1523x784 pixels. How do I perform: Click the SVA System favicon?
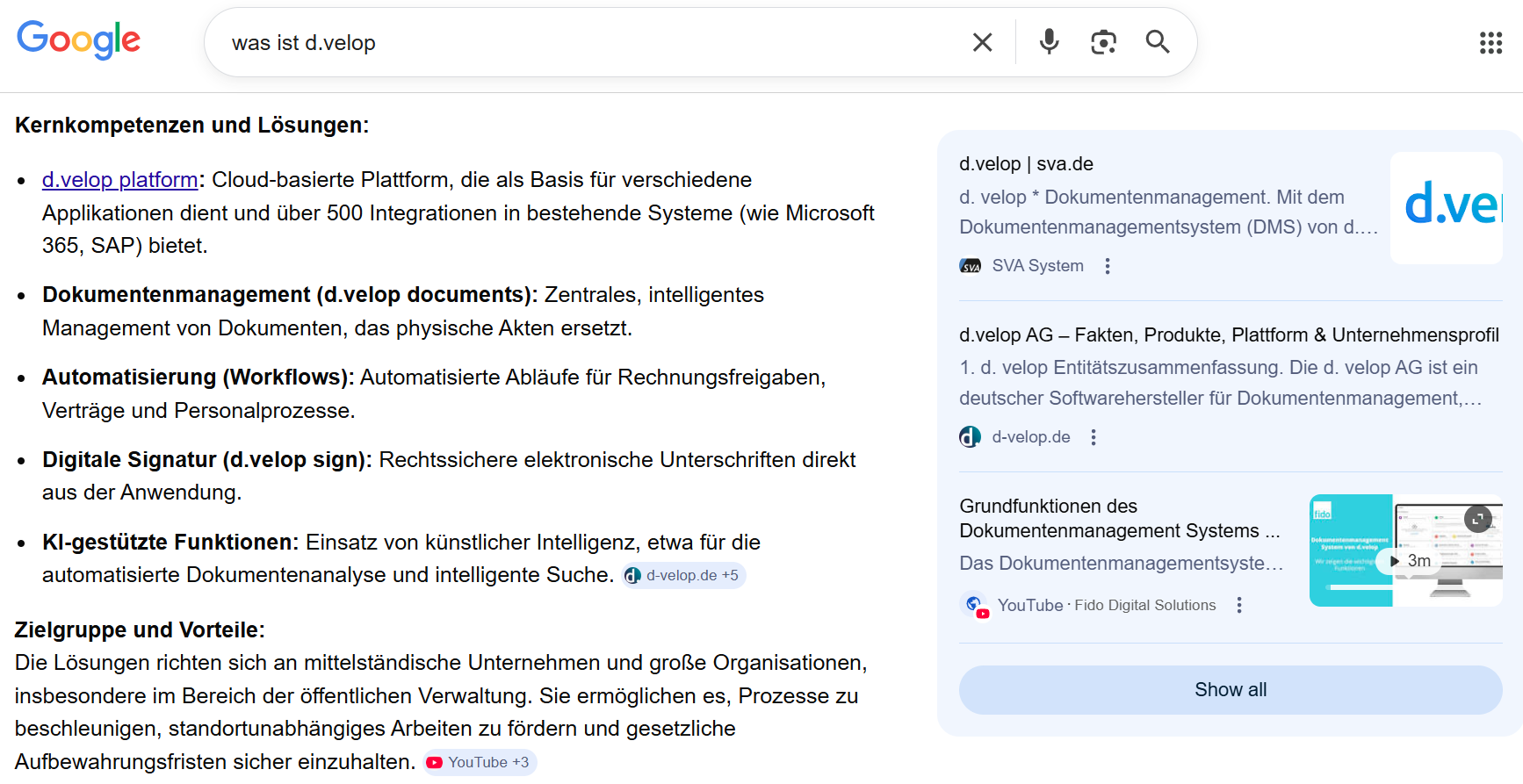click(x=970, y=266)
